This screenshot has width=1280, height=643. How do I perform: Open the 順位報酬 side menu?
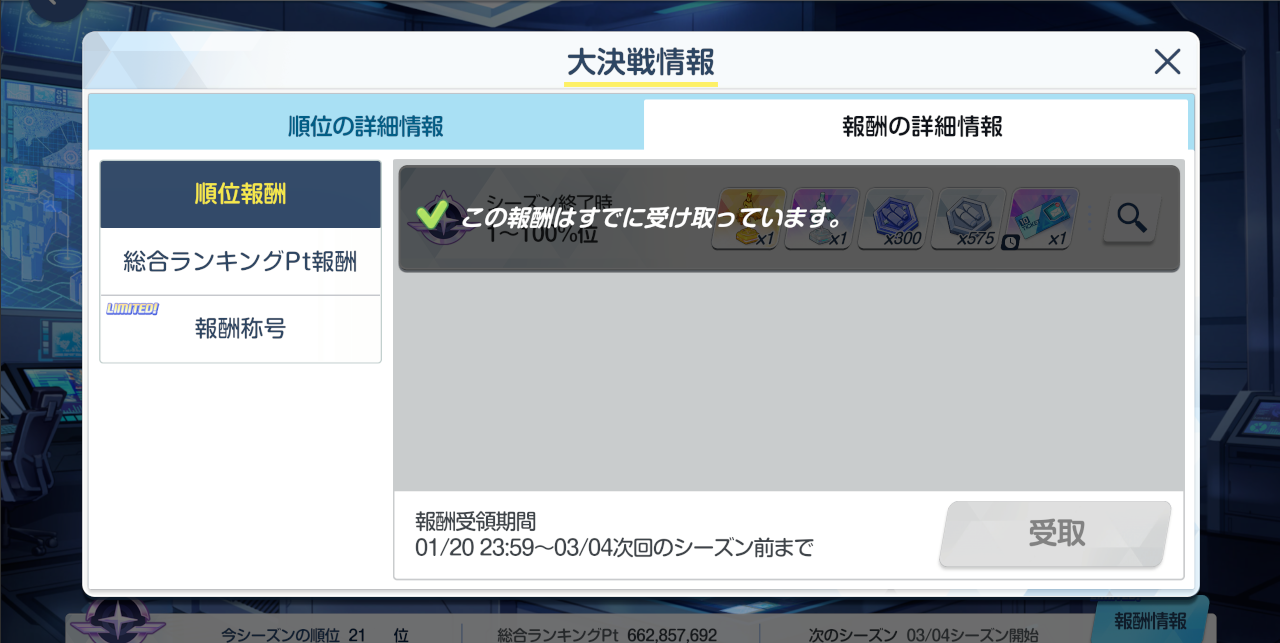click(240, 195)
